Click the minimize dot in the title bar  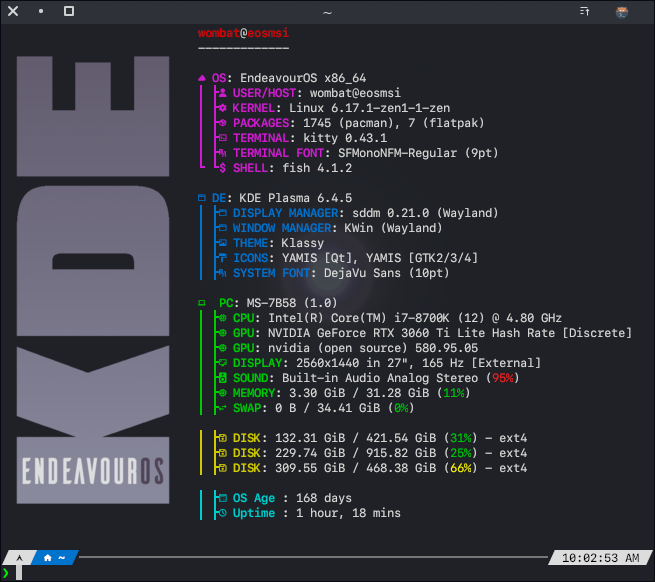41,12
